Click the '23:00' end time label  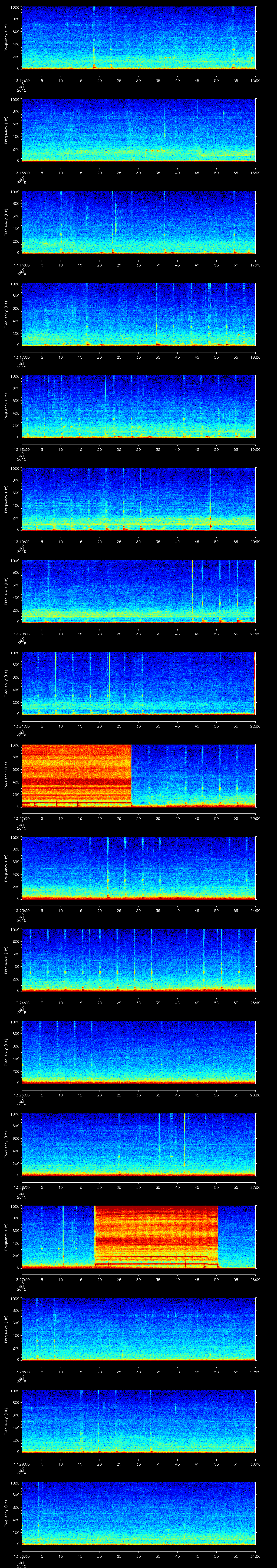255,818
